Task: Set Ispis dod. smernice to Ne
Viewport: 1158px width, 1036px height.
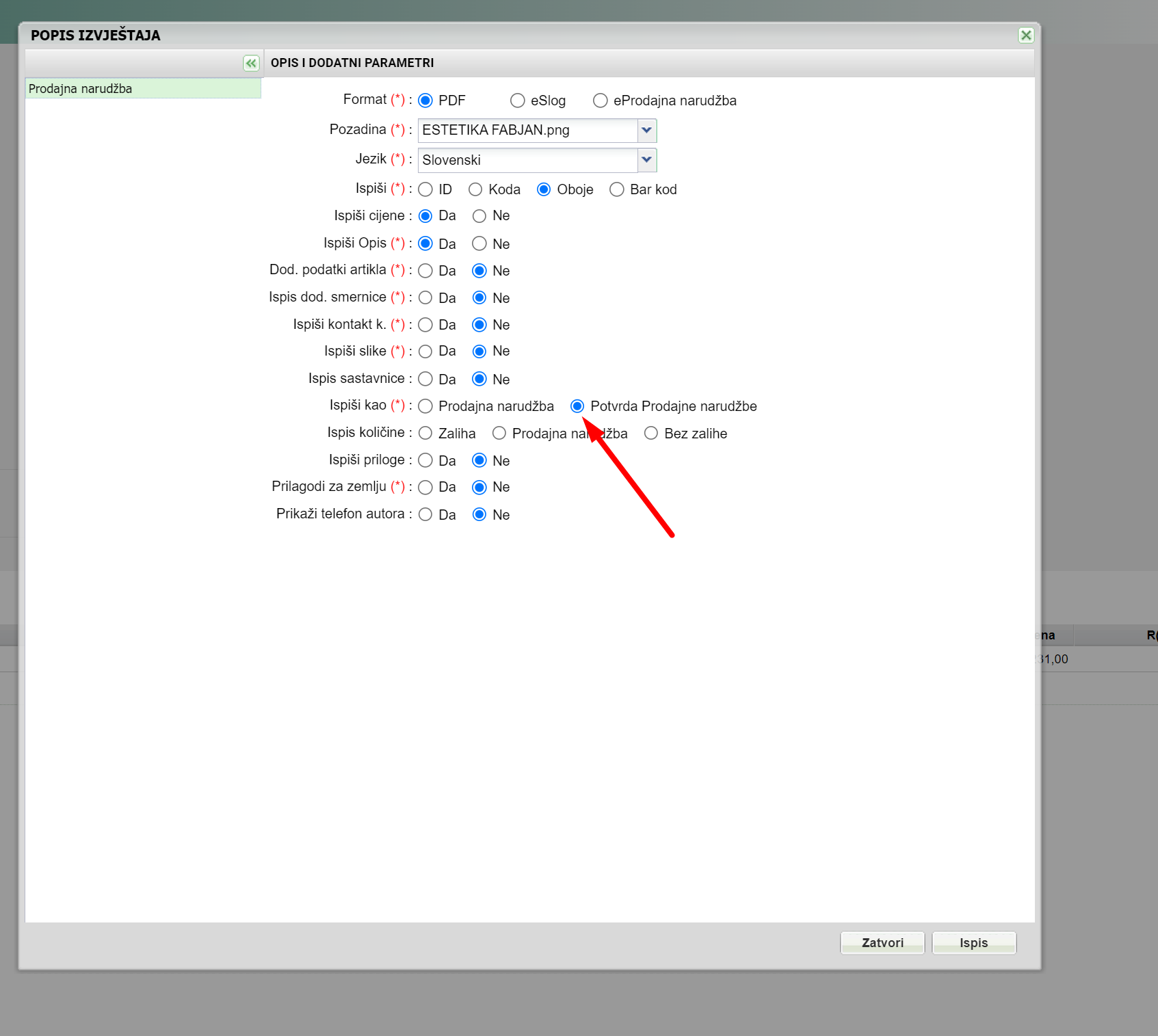Action: click(479, 297)
